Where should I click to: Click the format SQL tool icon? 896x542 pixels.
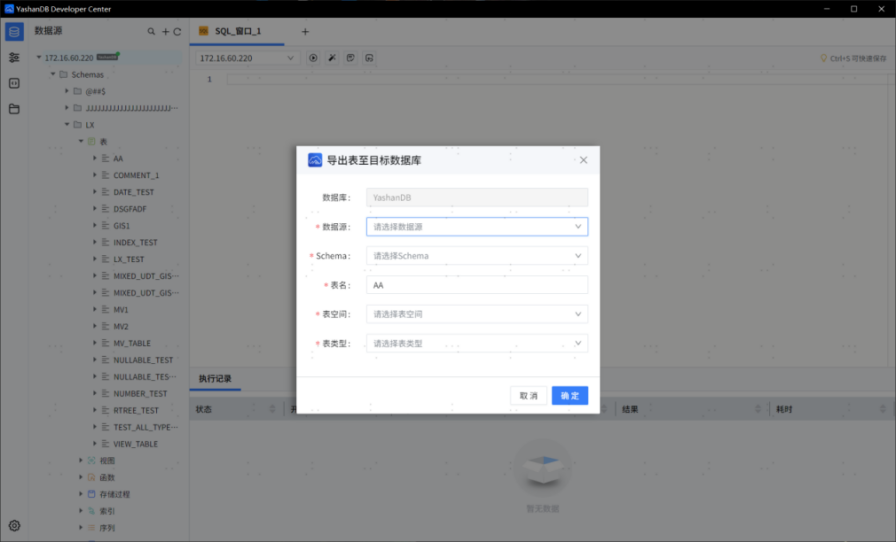coord(332,58)
